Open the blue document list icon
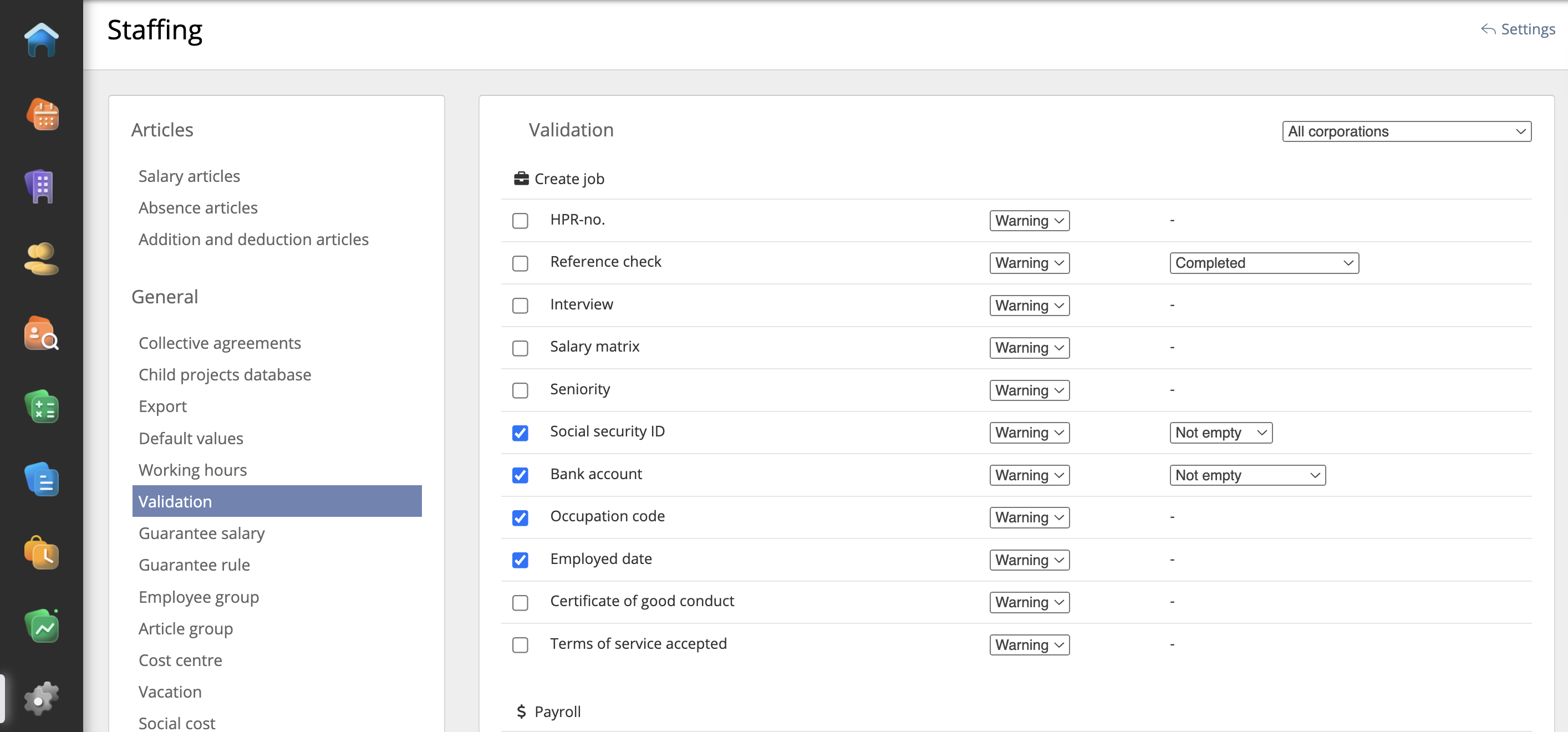This screenshot has width=1568, height=732. (42, 480)
